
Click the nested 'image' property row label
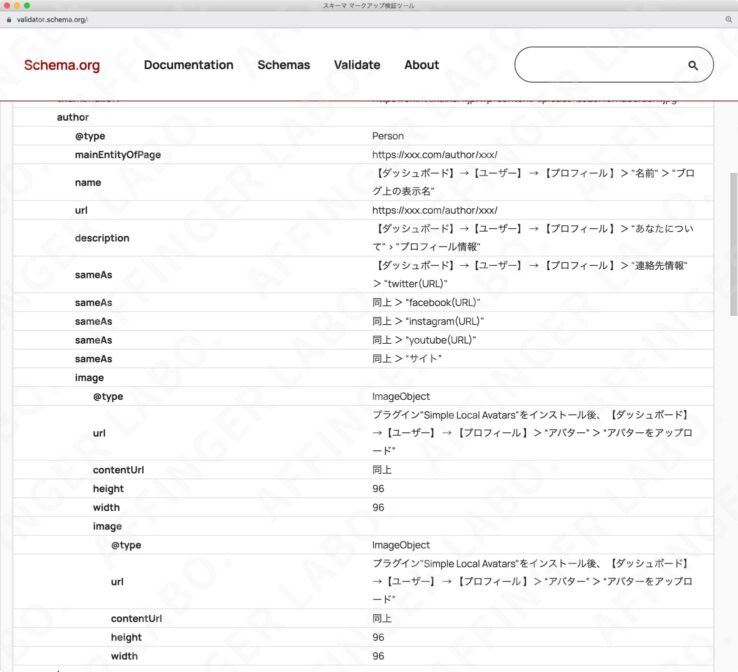pyautogui.click(x=107, y=526)
